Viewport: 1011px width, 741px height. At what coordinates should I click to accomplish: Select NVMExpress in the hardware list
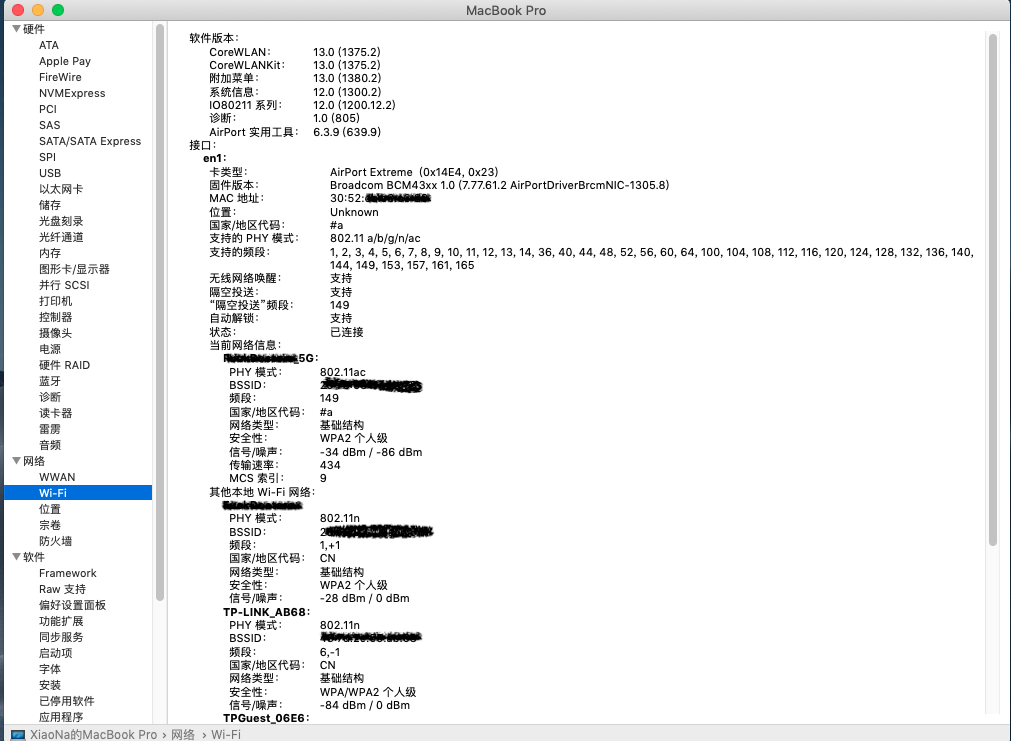click(72, 93)
